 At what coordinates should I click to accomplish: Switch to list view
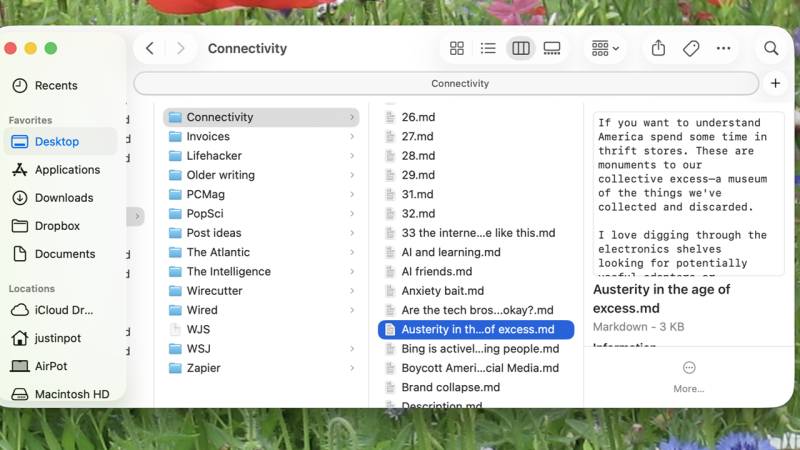[488, 48]
